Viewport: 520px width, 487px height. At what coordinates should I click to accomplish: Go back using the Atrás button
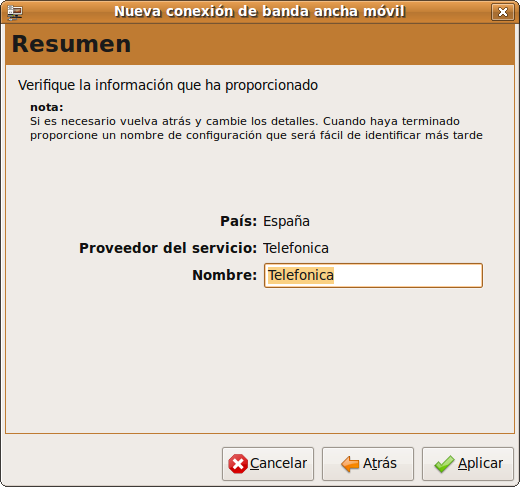(368, 464)
